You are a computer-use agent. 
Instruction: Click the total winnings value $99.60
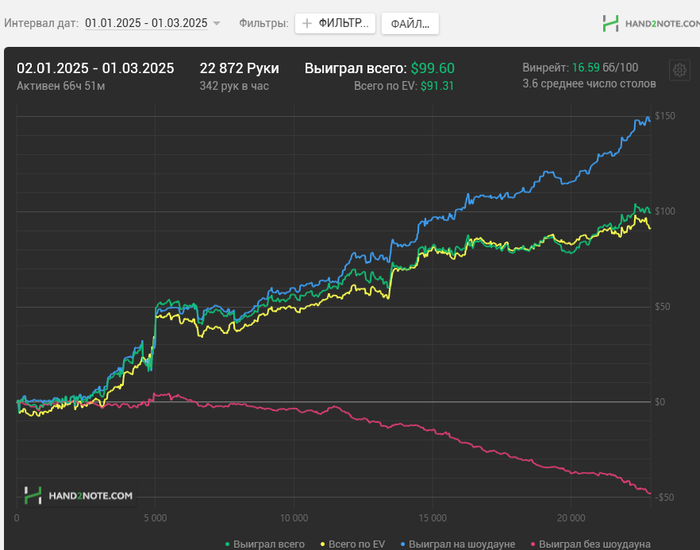[433, 68]
